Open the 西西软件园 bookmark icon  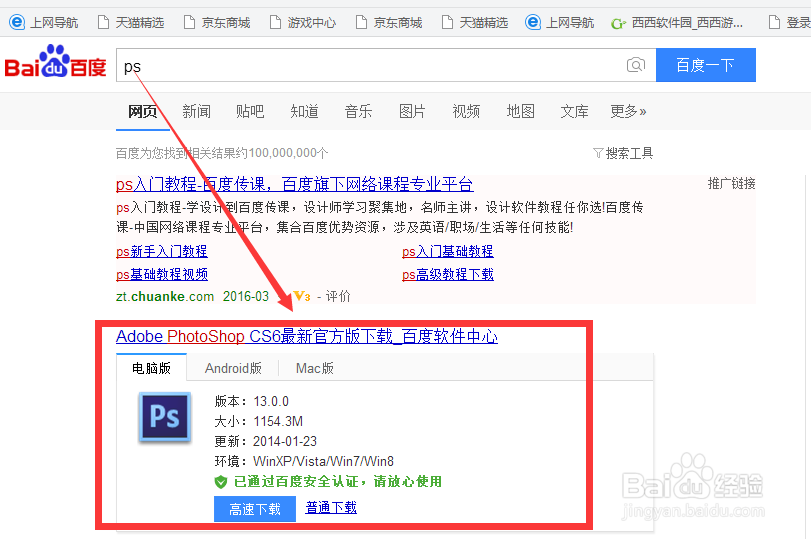coord(618,23)
